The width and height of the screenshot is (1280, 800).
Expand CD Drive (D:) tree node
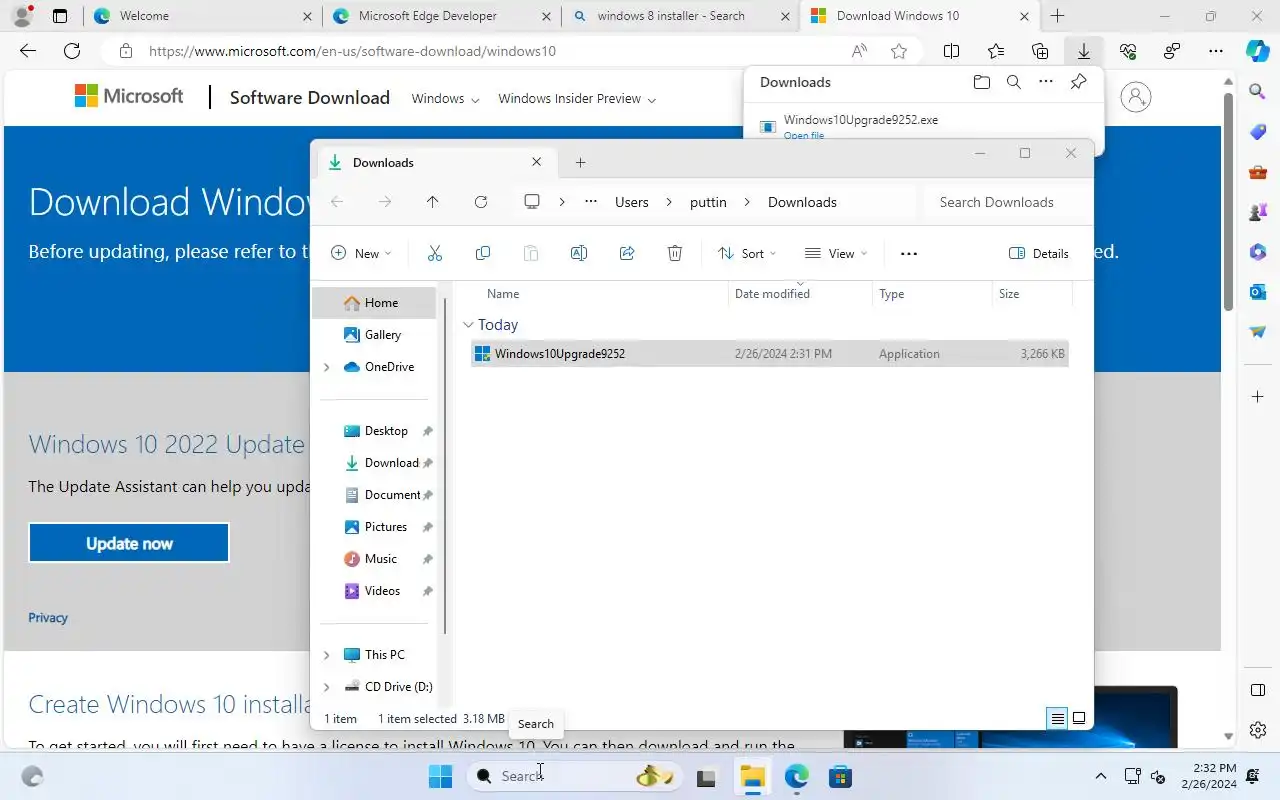326,687
